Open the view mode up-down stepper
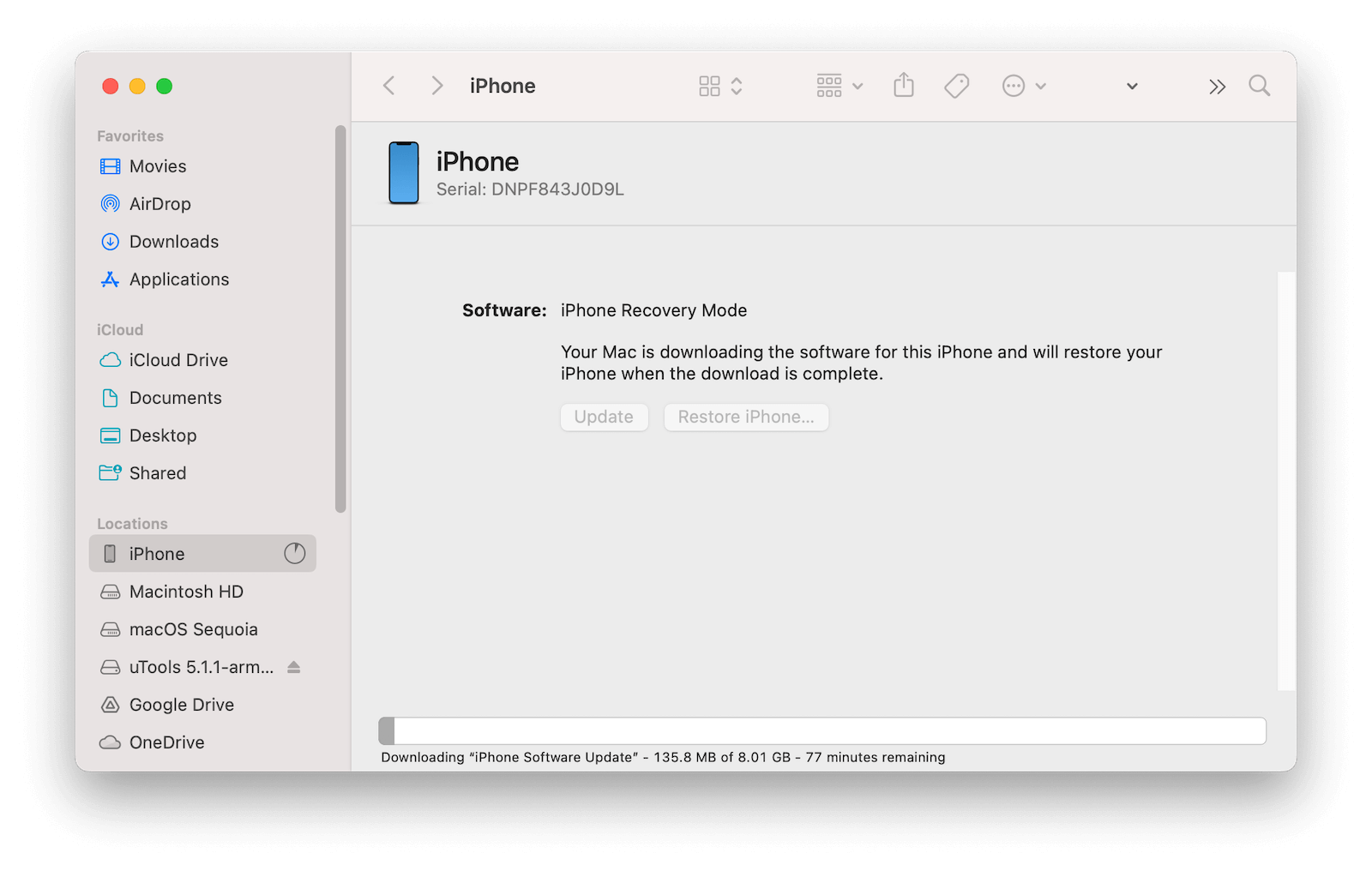The image size is (1372, 871). [x=737, y=86]
